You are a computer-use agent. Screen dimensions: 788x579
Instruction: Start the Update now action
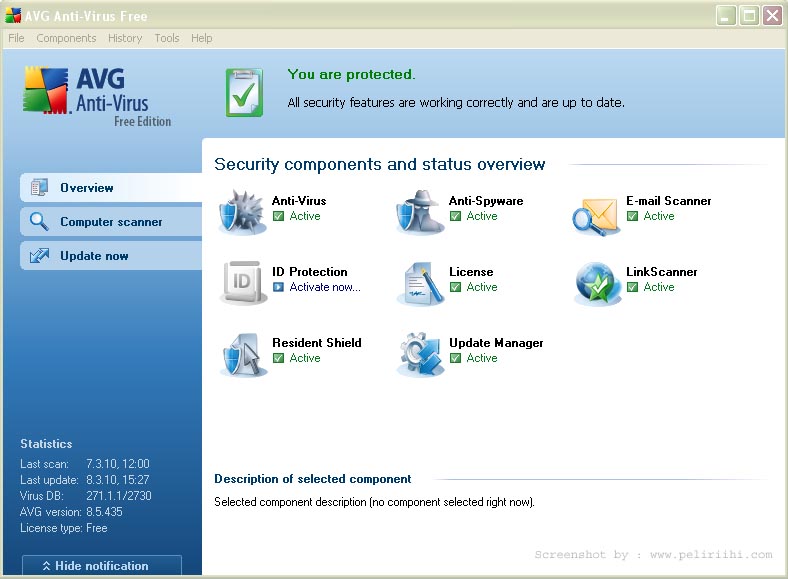tap(111, 256)
